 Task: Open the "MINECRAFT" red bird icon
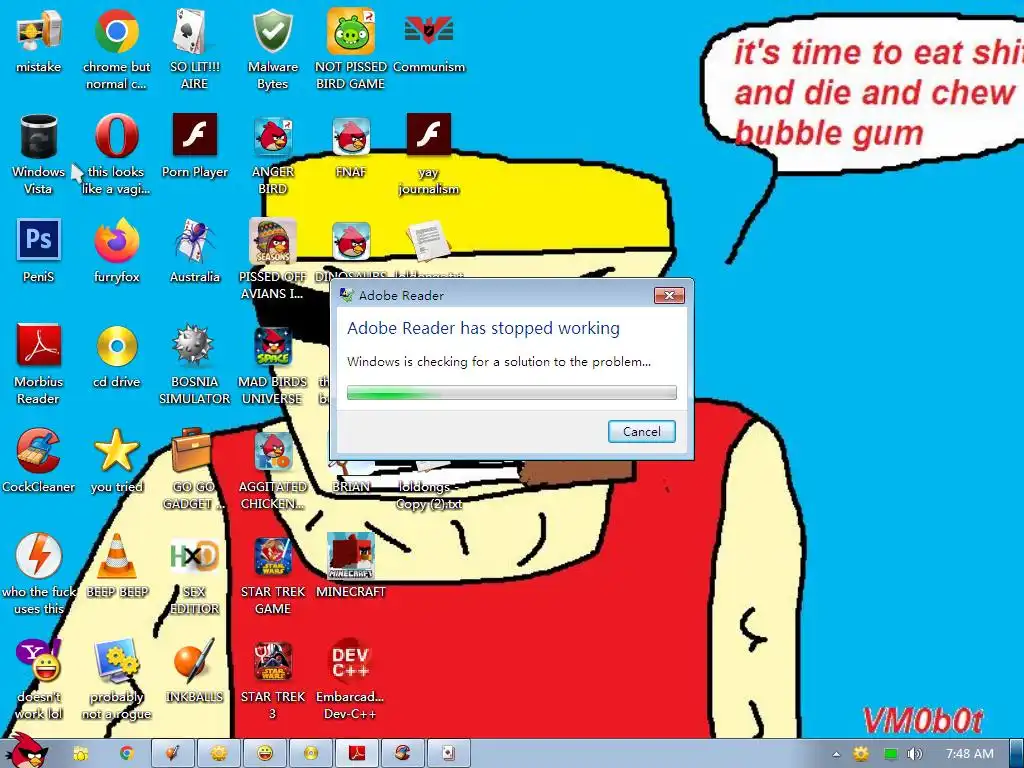pyautogui.click(x=351, y=566)
